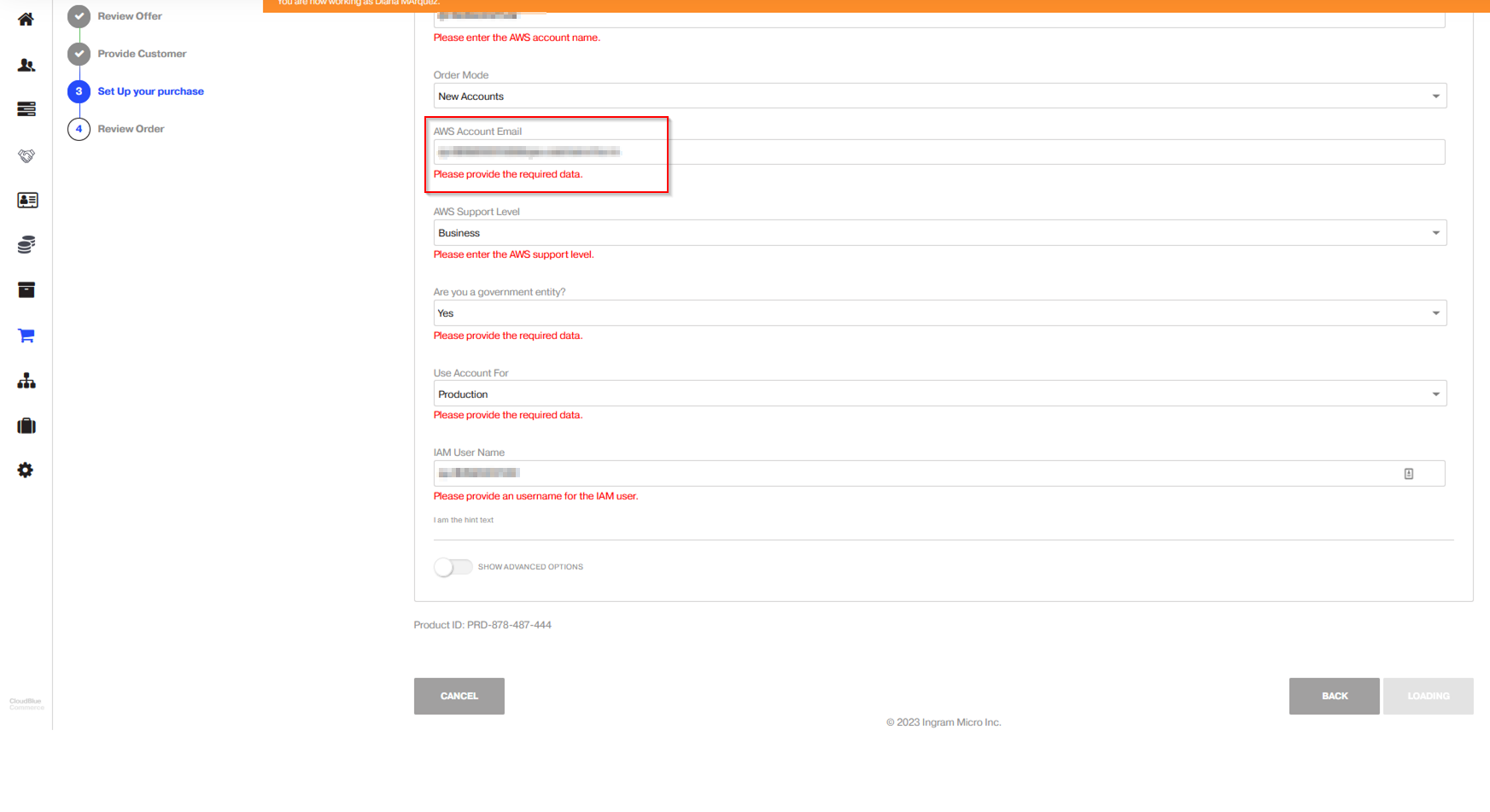Click the stacked coins sidebar icon
The width and height of the screenshot is (1490, 812).
click(x=26, y=245)
